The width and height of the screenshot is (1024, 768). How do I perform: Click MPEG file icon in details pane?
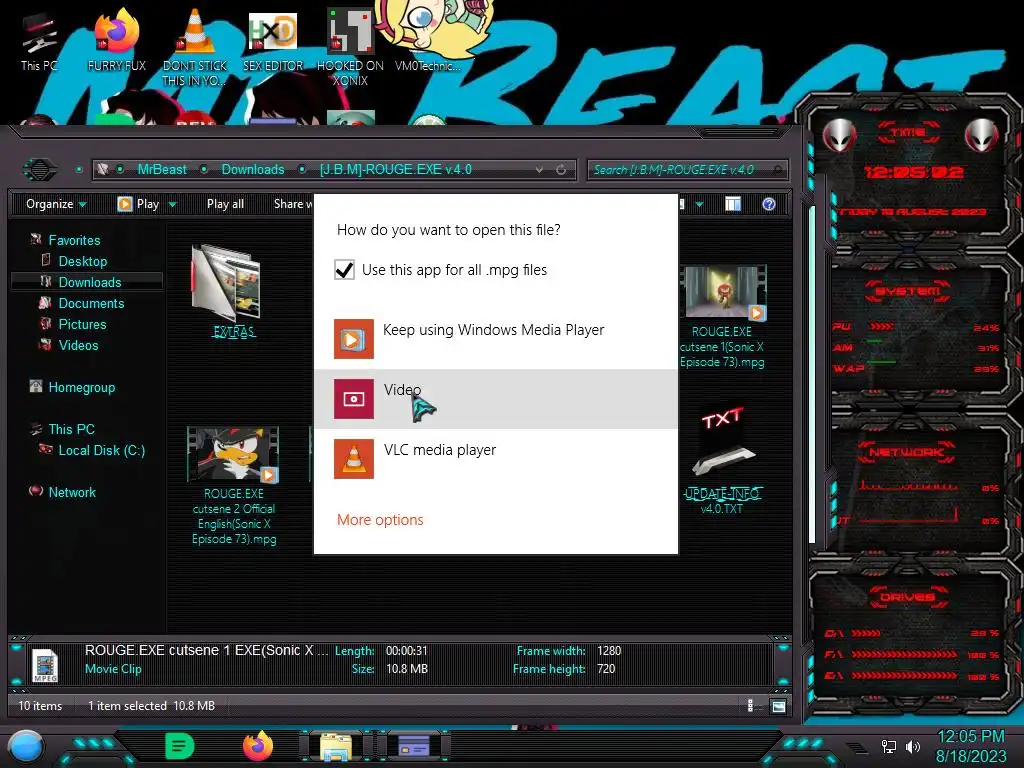(x=45, y=665)
